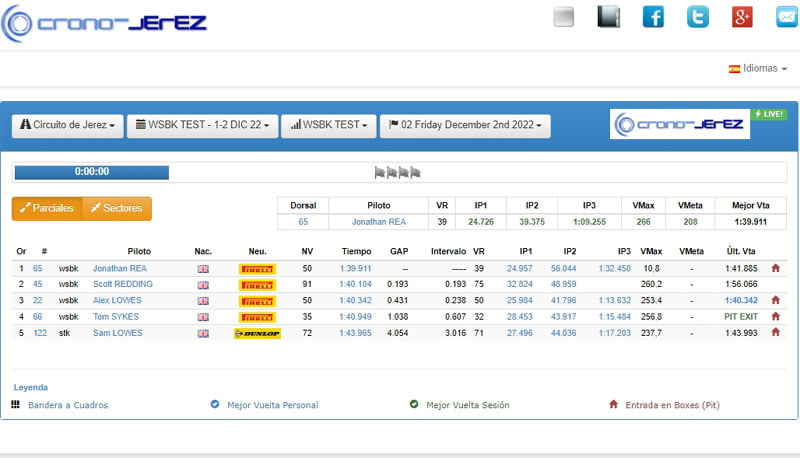
Task: Open Scott REDDING rider link
Action: coord(123,285)
